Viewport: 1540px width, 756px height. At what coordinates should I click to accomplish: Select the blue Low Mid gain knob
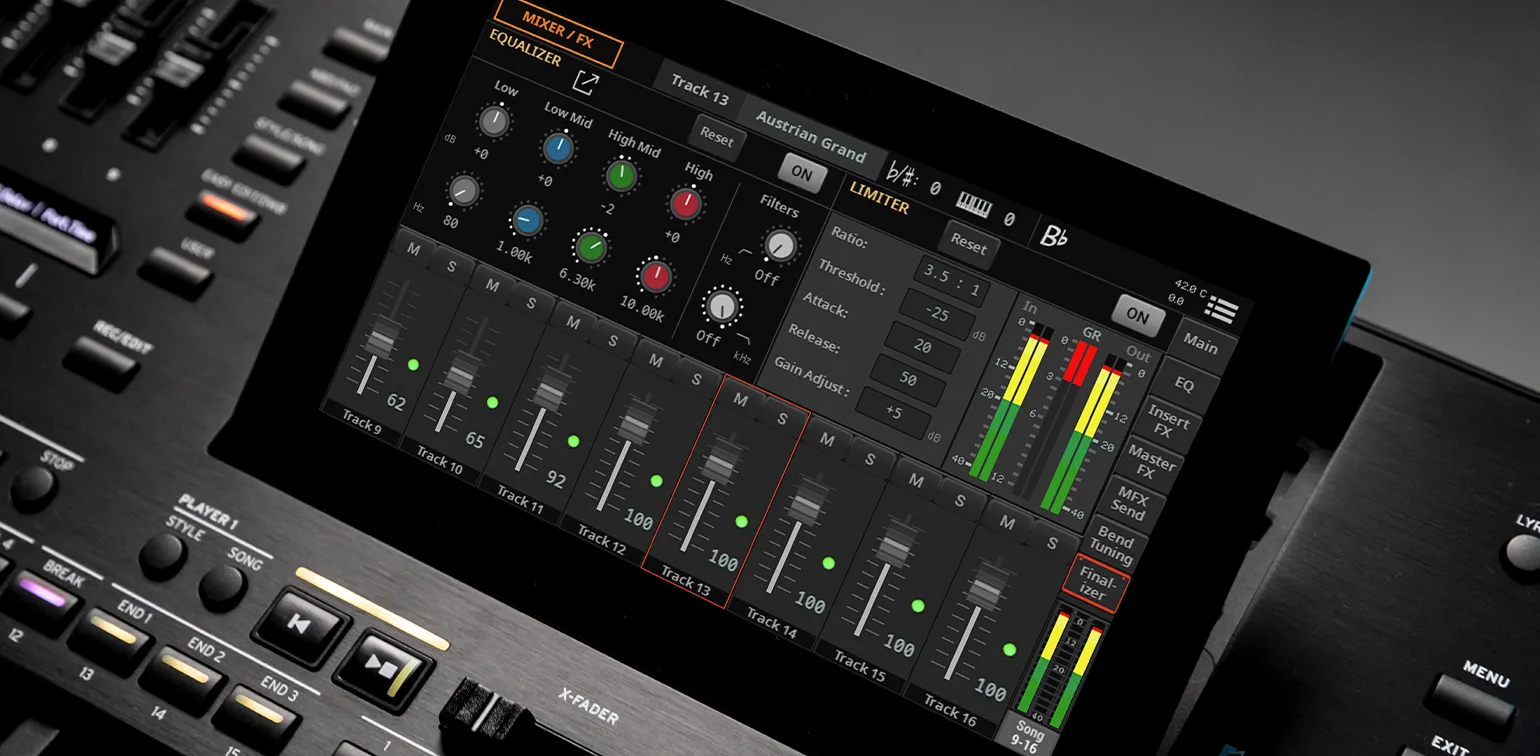click(558, 148)
